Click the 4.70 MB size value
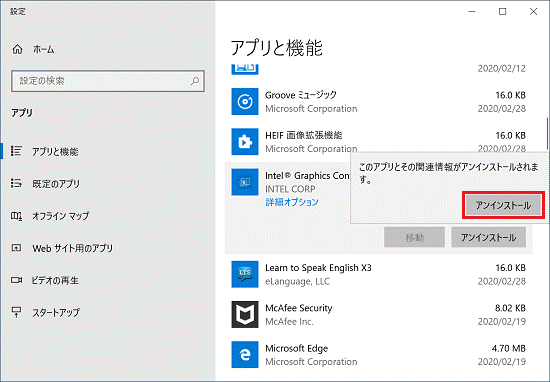 (509, 348)
